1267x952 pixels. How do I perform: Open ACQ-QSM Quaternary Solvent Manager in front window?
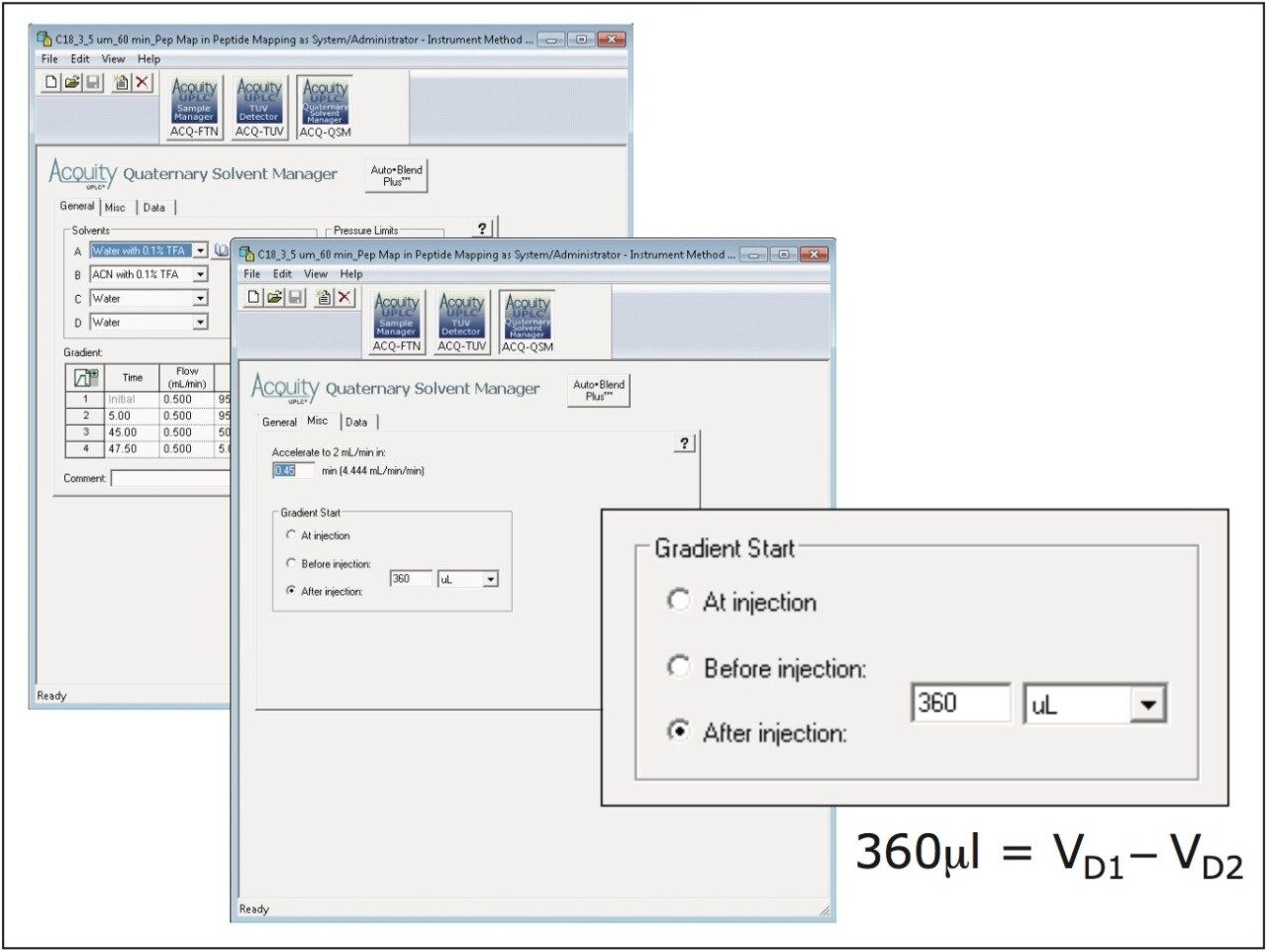click(527, 321)
